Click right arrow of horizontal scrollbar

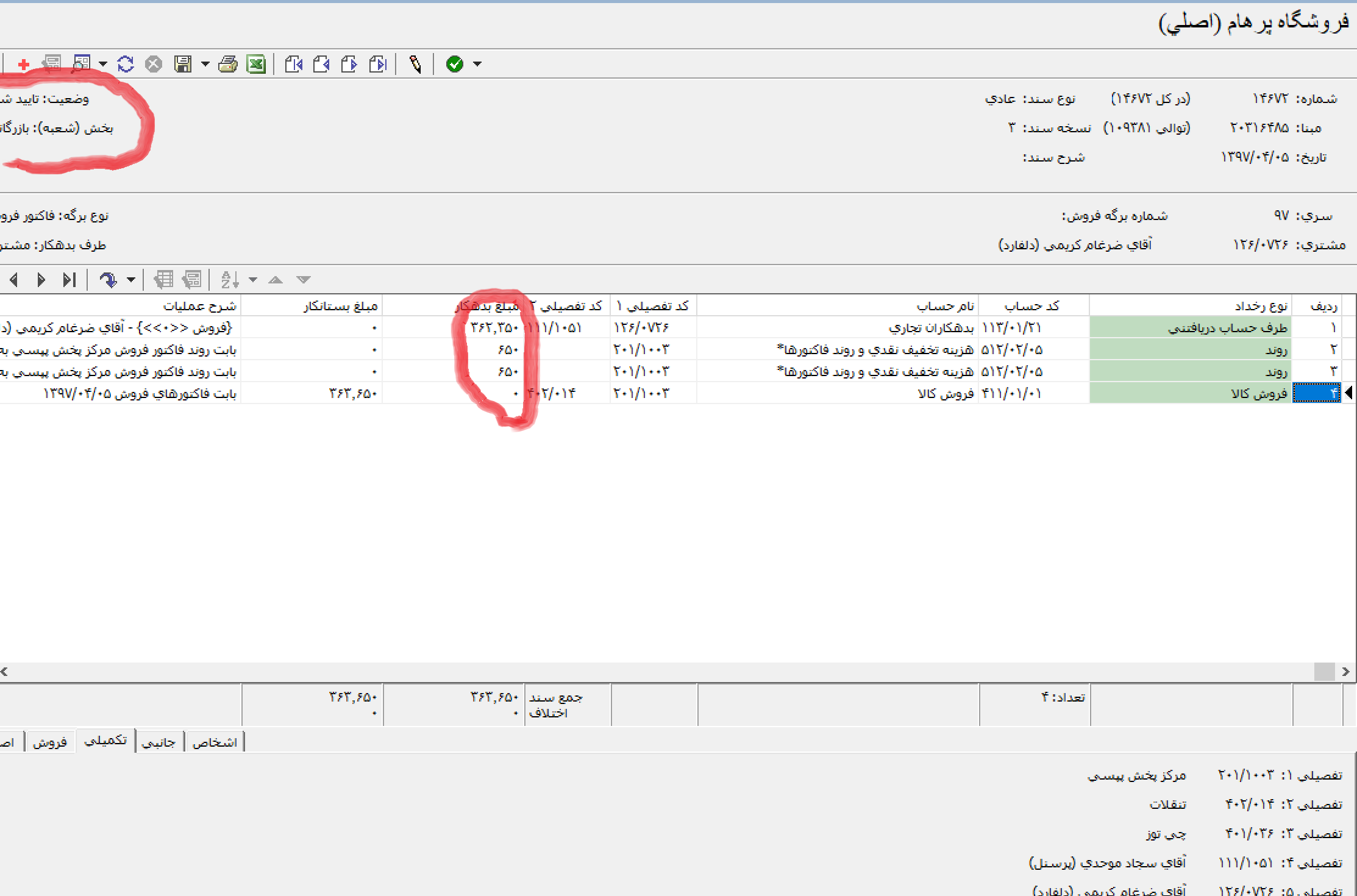point(1345,671)
